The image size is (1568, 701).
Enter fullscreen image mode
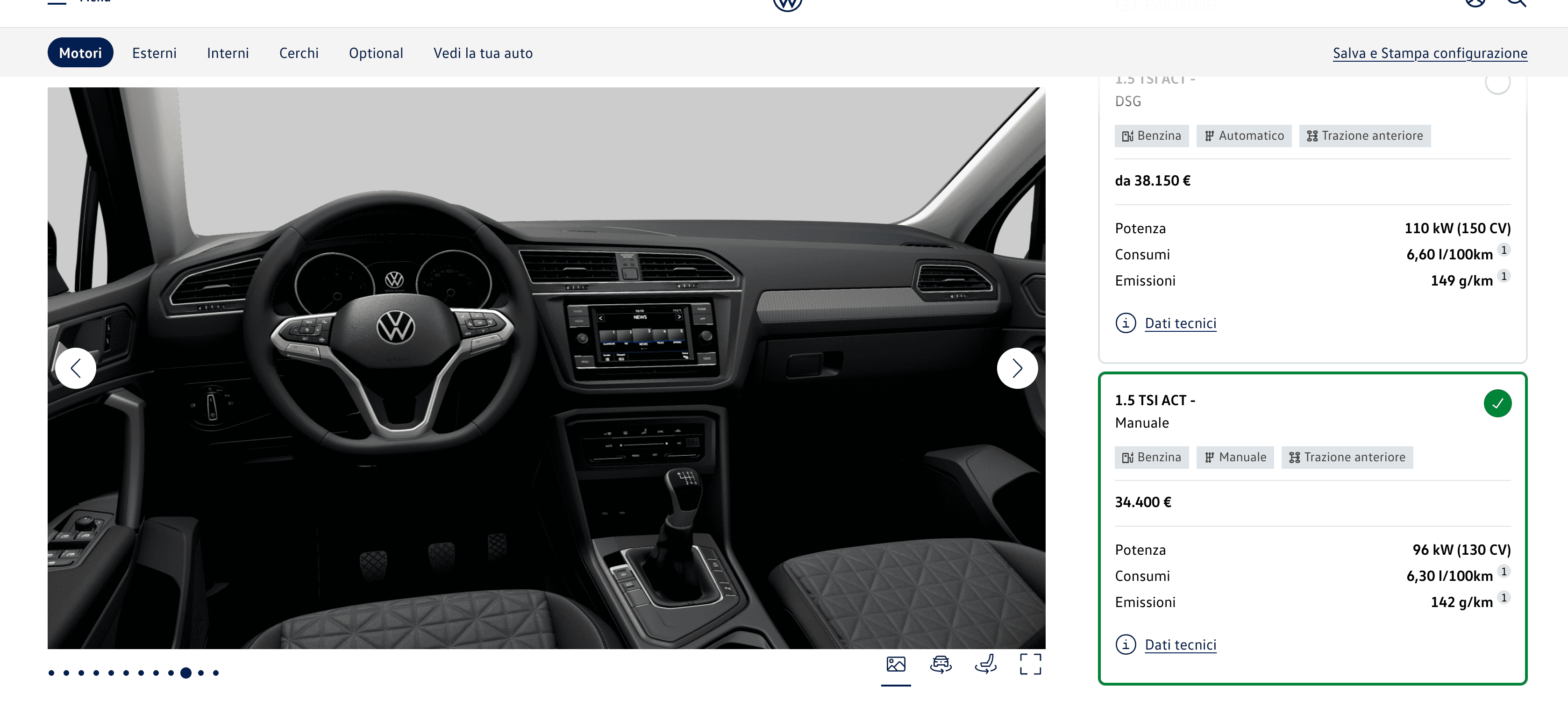(x=1030, y=664)
